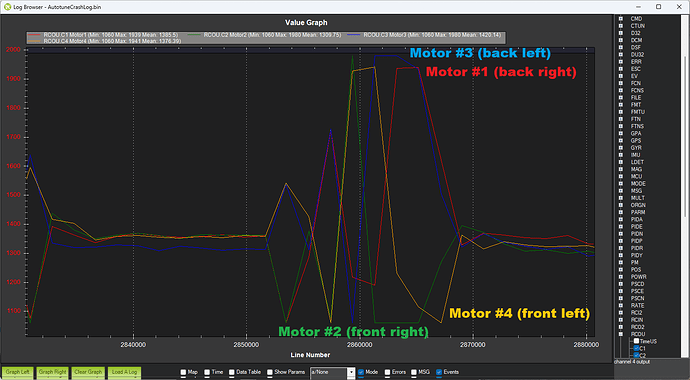Select the PM entry in the tree
This screenshot has width=690, height=380.
(x=635, y=263)
